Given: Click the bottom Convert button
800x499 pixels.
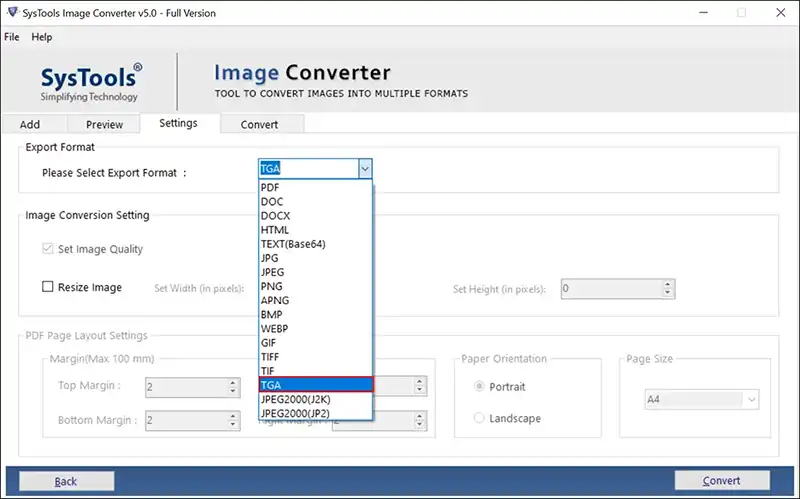Looking at the screenshot, I should click(722, 480).
